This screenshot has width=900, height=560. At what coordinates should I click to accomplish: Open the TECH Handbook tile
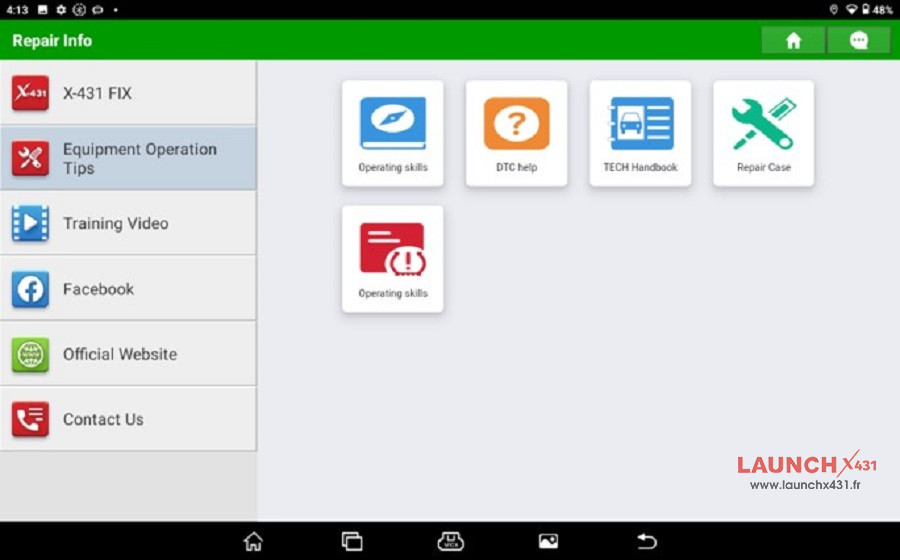click(640, 133)
